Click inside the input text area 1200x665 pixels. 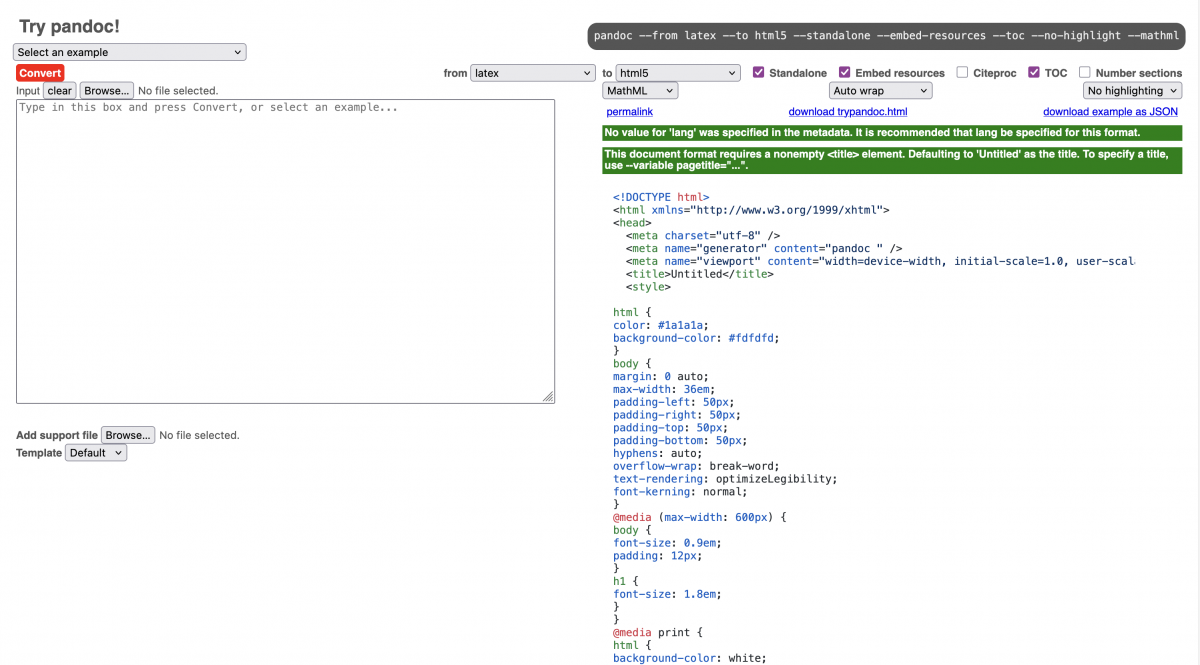285,251
